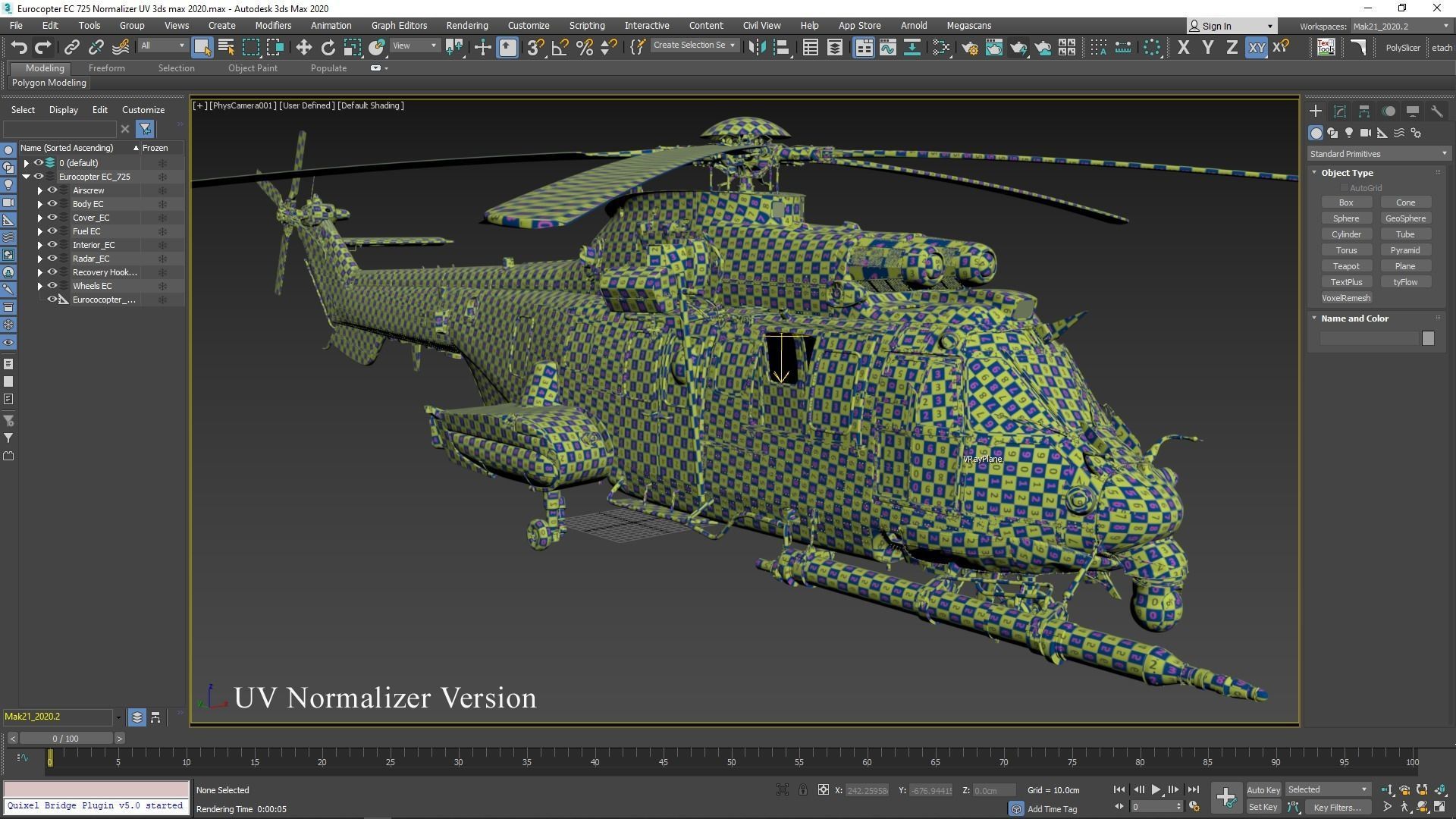Open the Modify command panel tab
Viewport: 1456px width, 819px height.
[x=1340, y=111]
